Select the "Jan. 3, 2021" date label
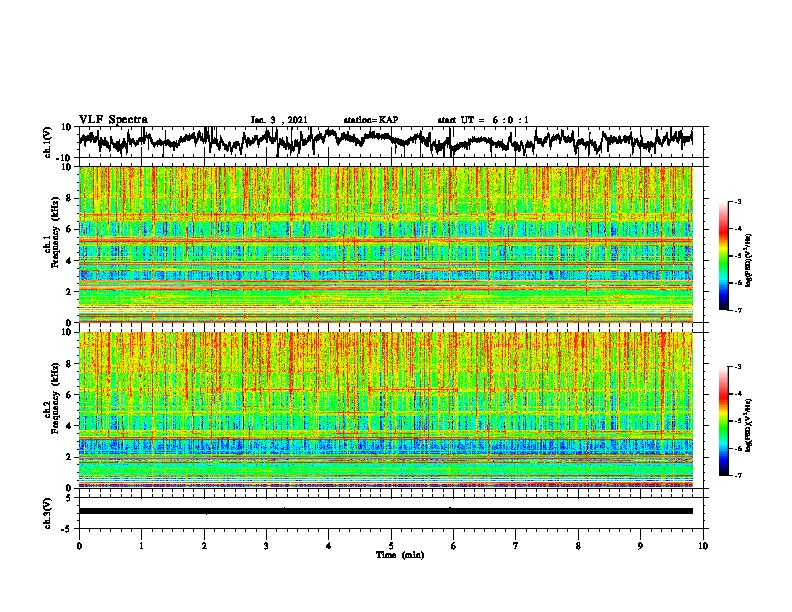Image resolution: width=792 pixels, height=612 pixels. click(279, 120)
